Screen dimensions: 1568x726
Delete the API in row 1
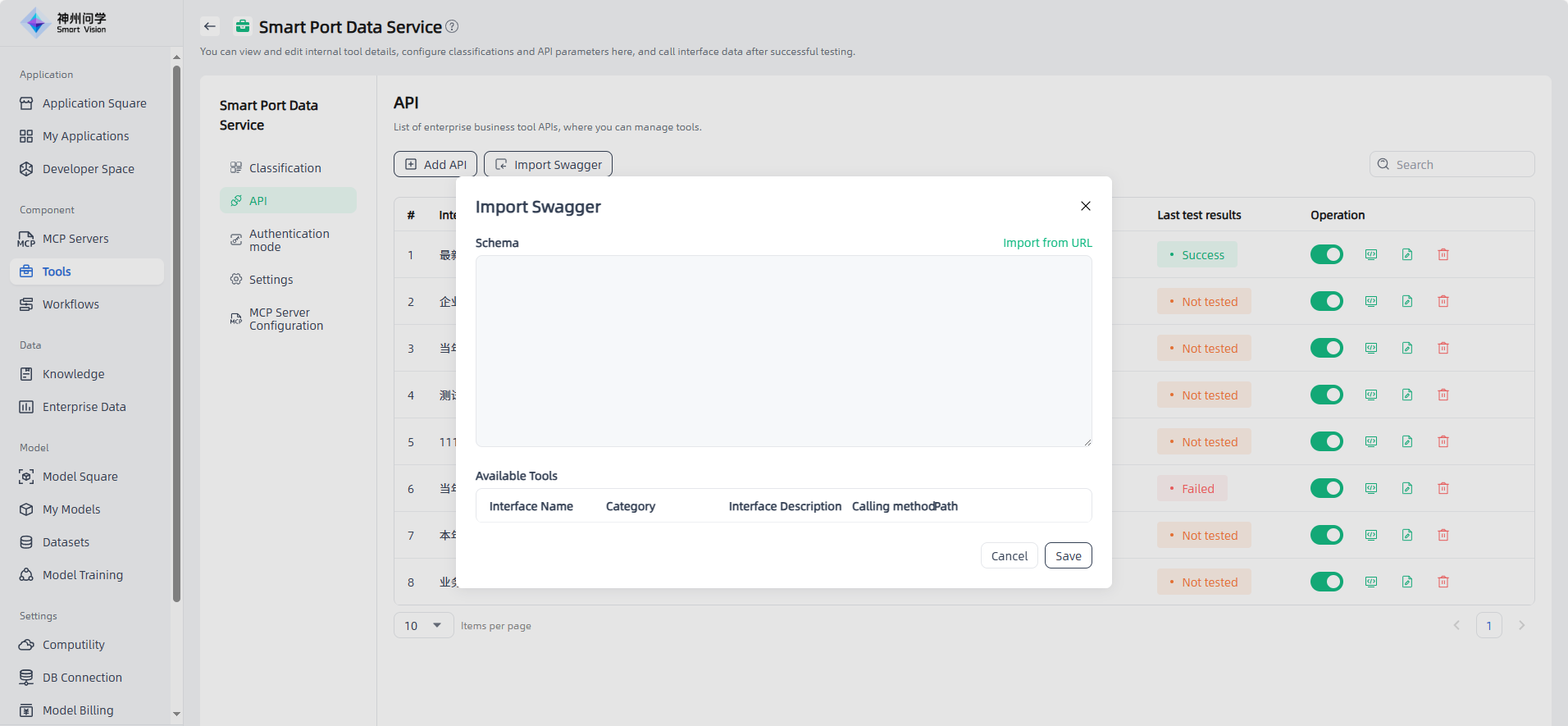point(1443,254)
